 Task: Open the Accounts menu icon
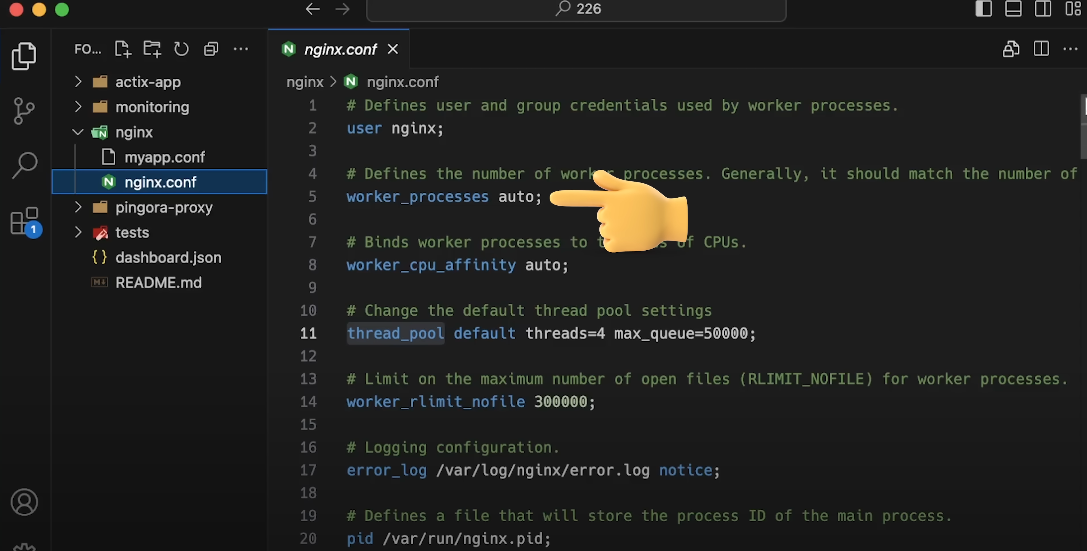point(24,502)
